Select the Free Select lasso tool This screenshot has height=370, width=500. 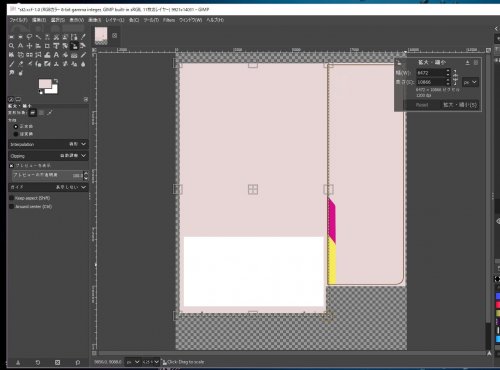pyautogui.click(x=29, y=37)
